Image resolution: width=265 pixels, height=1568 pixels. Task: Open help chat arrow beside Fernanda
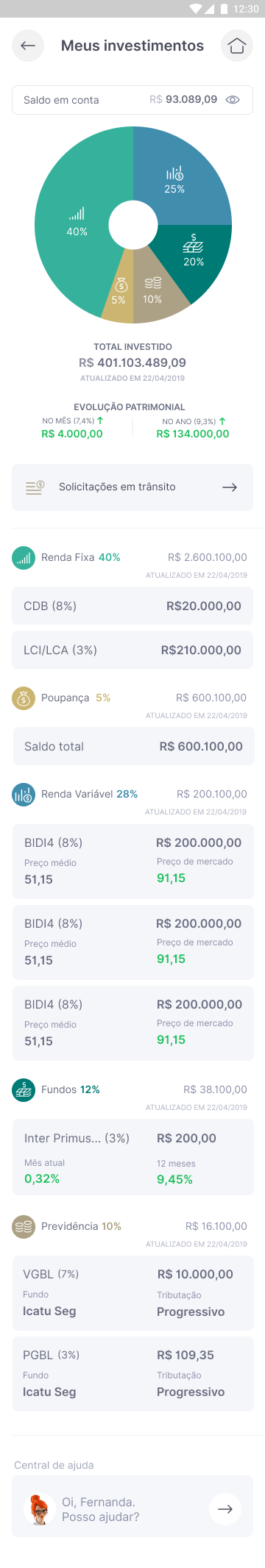click(225, 1508)
